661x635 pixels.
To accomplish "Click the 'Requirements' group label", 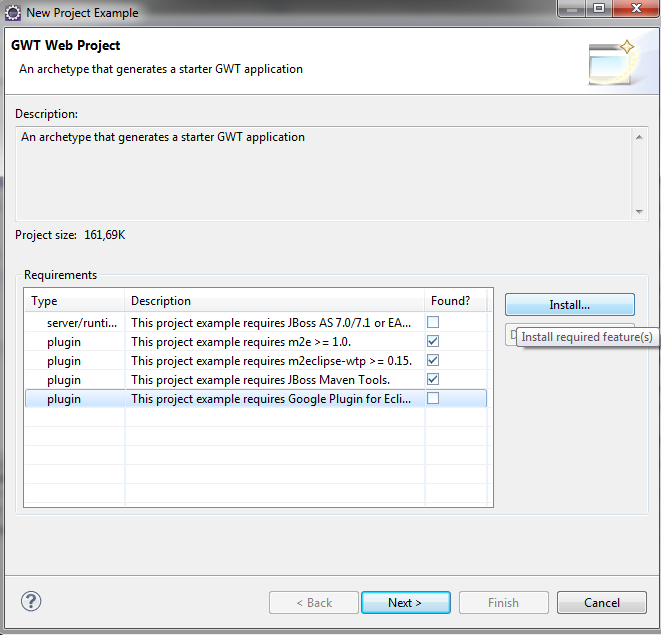I will pos(60,275).
